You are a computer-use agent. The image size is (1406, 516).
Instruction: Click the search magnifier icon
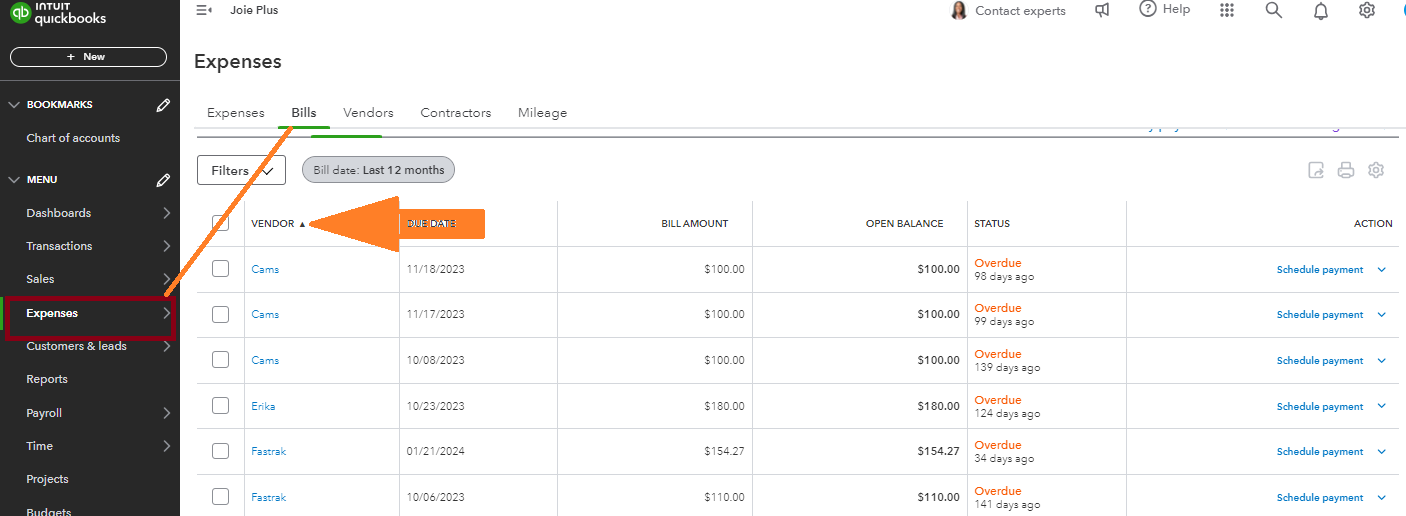click(x=1273, y=10)
